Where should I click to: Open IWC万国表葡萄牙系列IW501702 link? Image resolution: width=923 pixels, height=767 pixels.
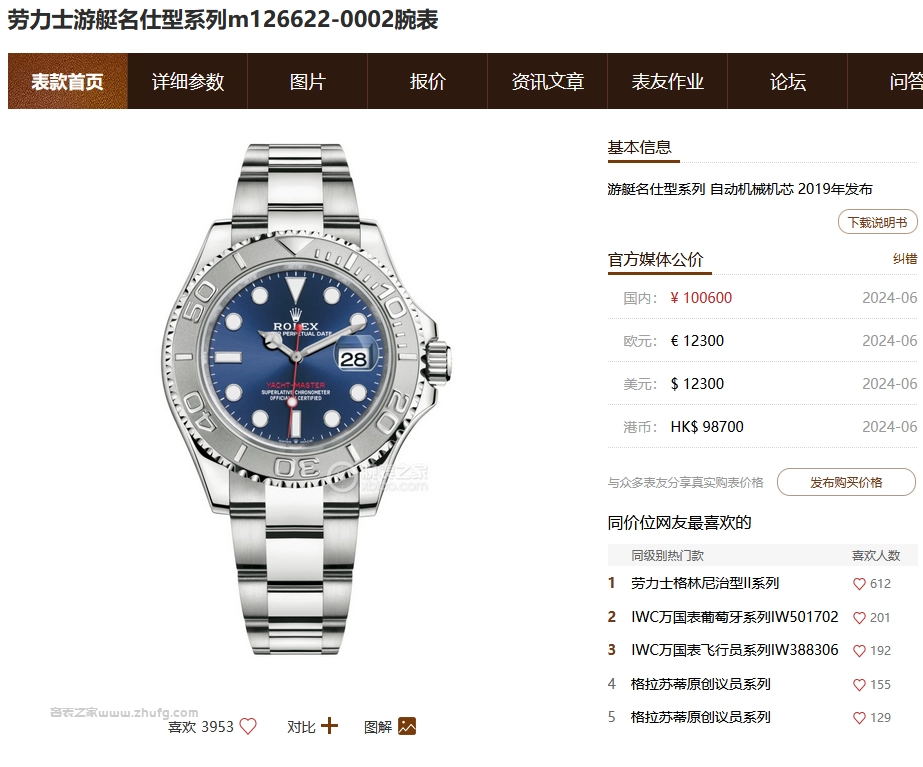(x=734, y=617)
